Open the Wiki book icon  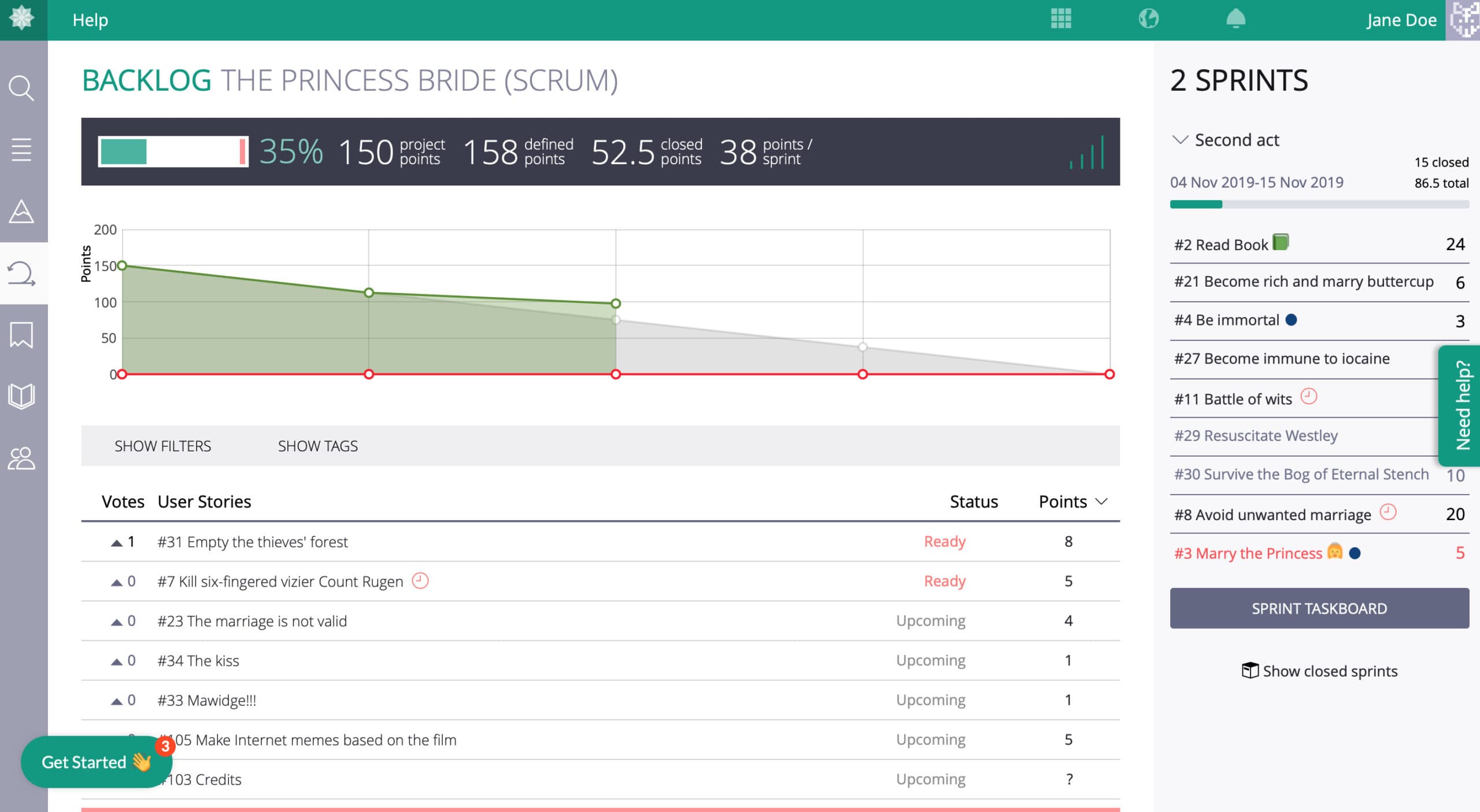(x=21, y=396)
